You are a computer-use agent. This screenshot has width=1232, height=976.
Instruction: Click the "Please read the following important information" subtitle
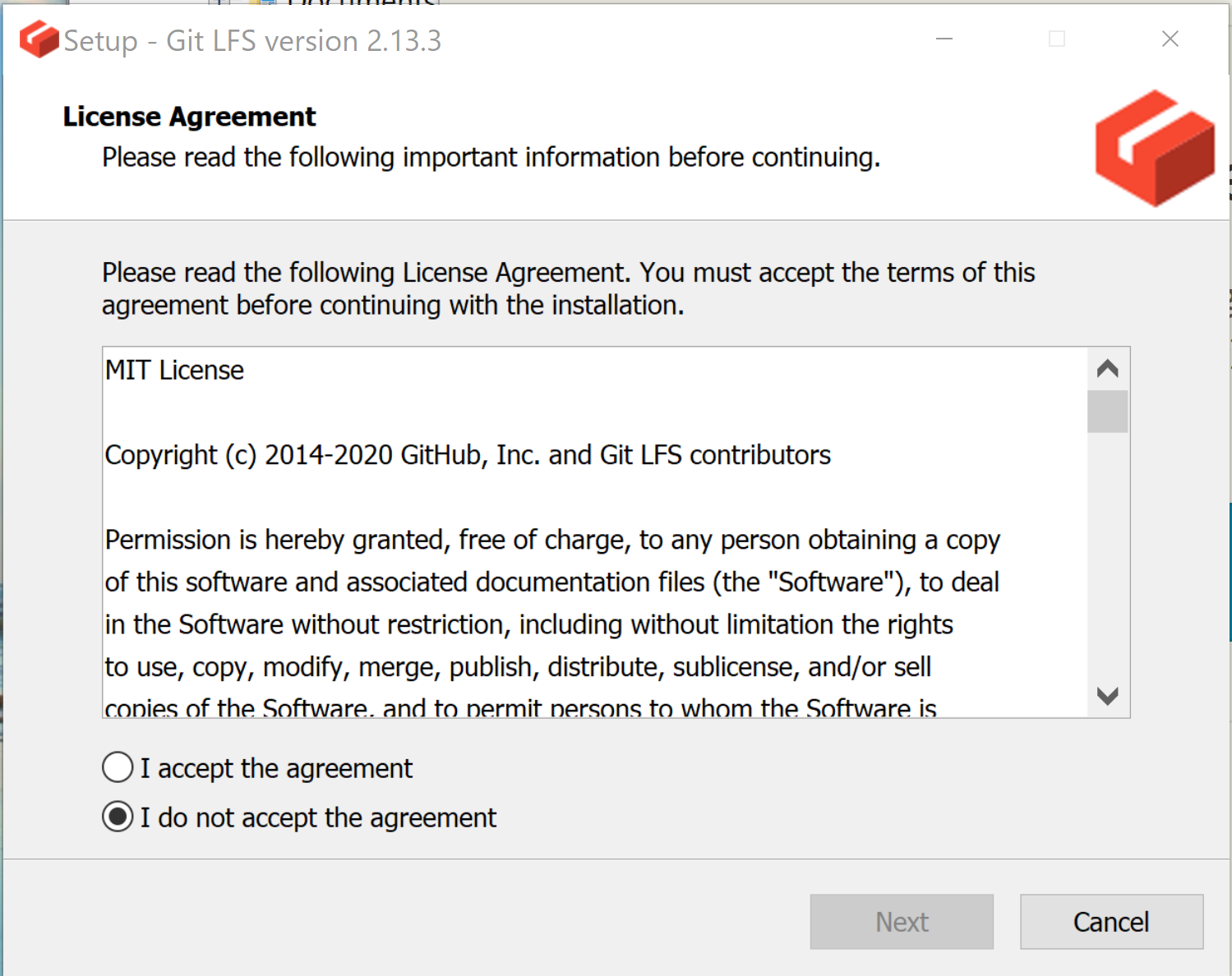(x=491, y=157)
